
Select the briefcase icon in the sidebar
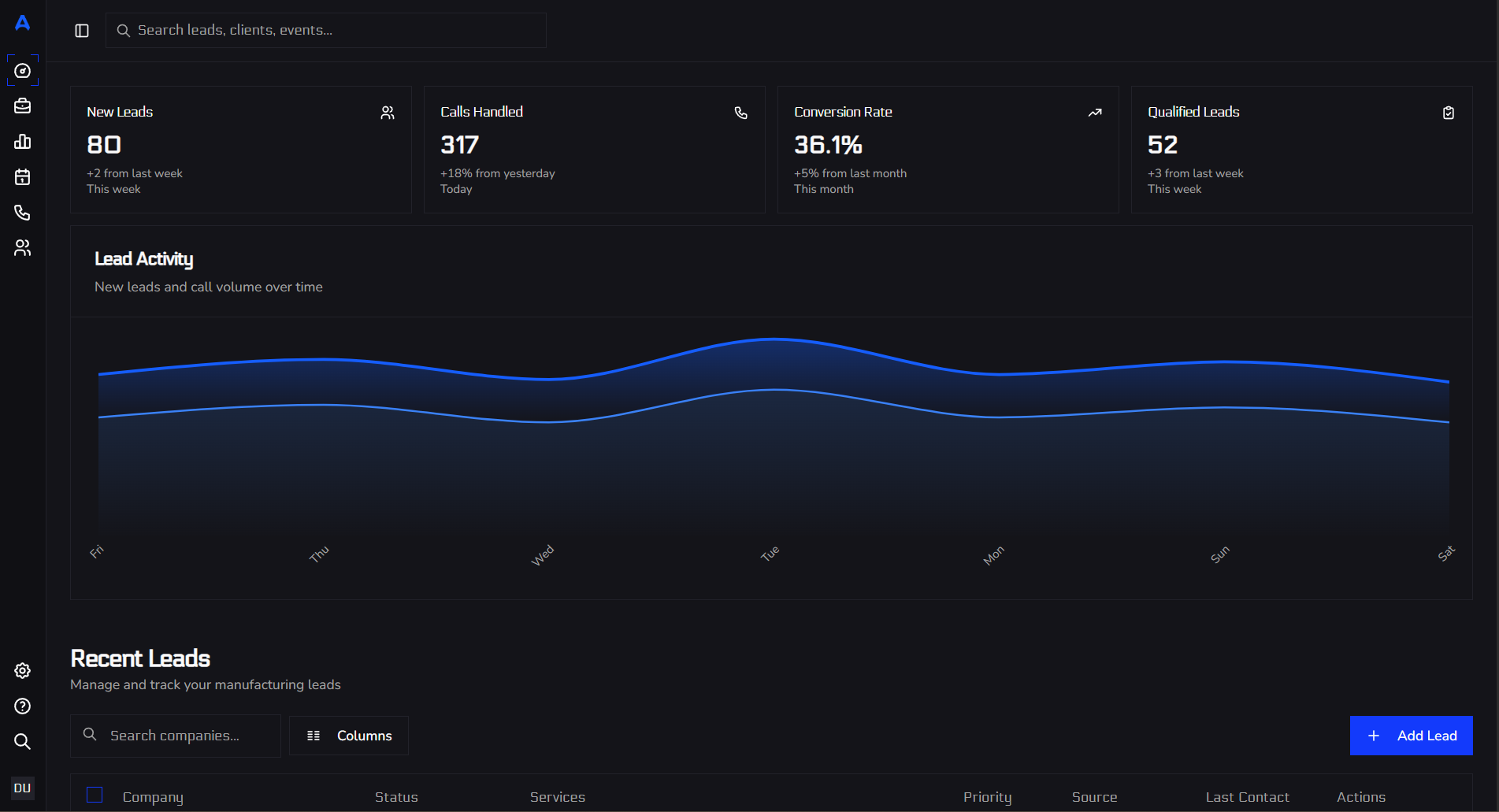(23, 106)
